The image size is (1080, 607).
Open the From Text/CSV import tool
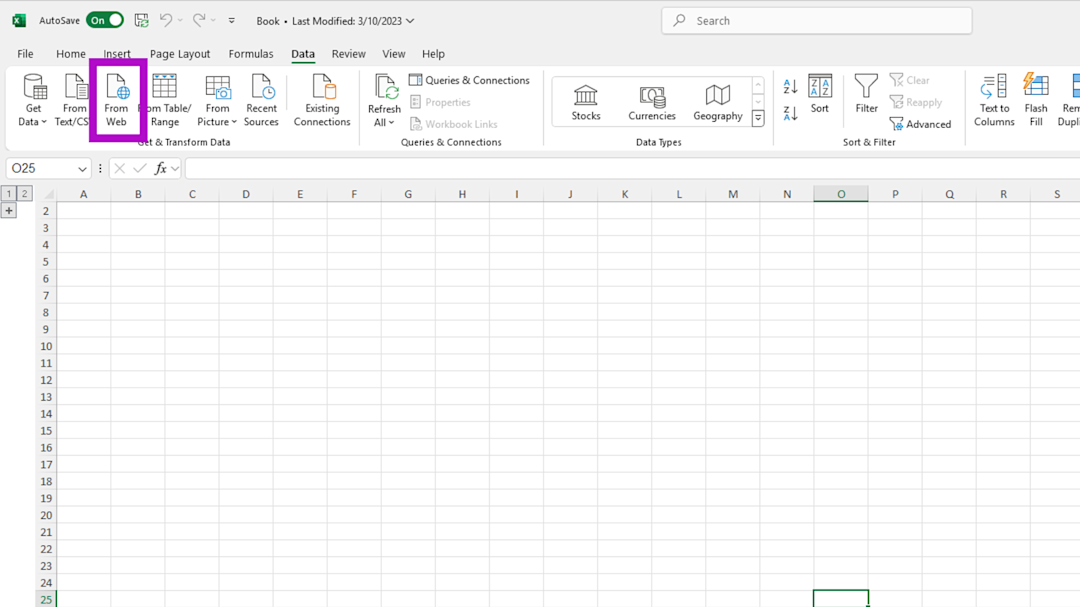pyautogui.click(x=73, y=98)
